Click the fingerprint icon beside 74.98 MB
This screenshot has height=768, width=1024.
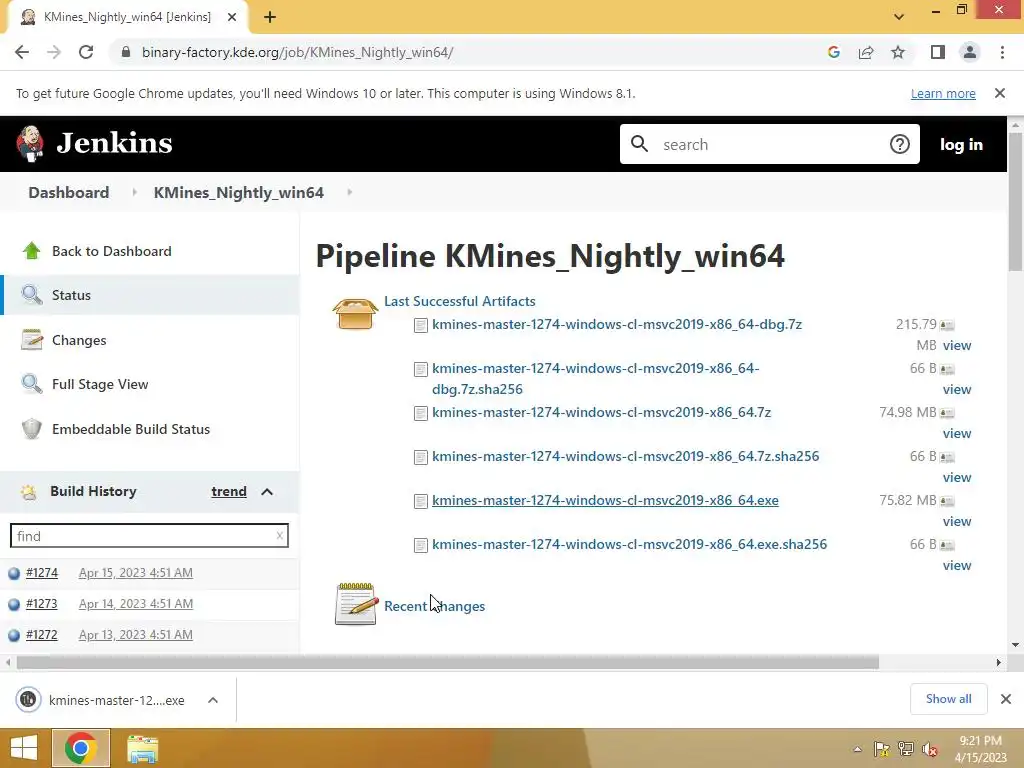point(947,413)
